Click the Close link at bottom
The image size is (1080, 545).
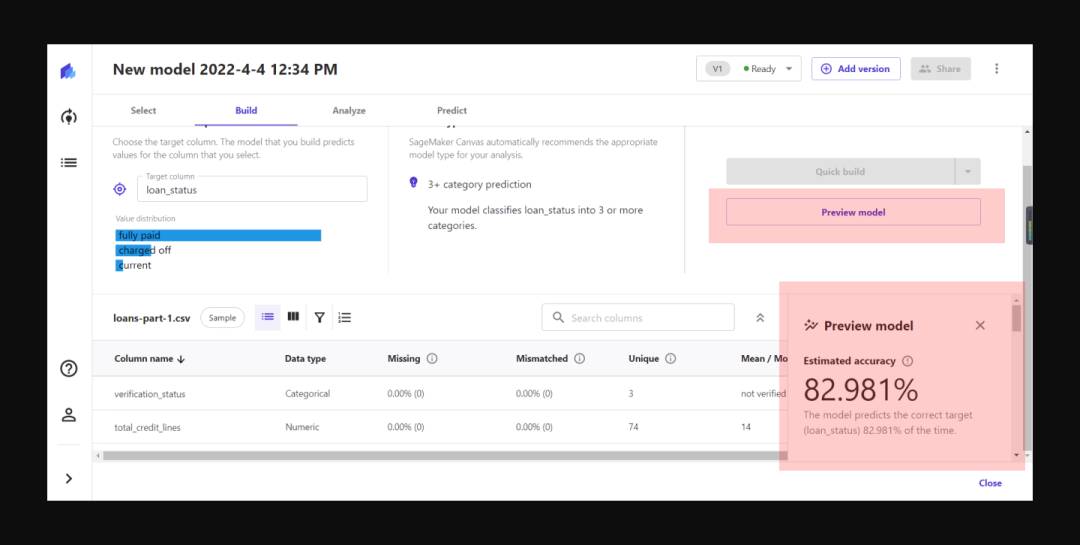point(990,483)
